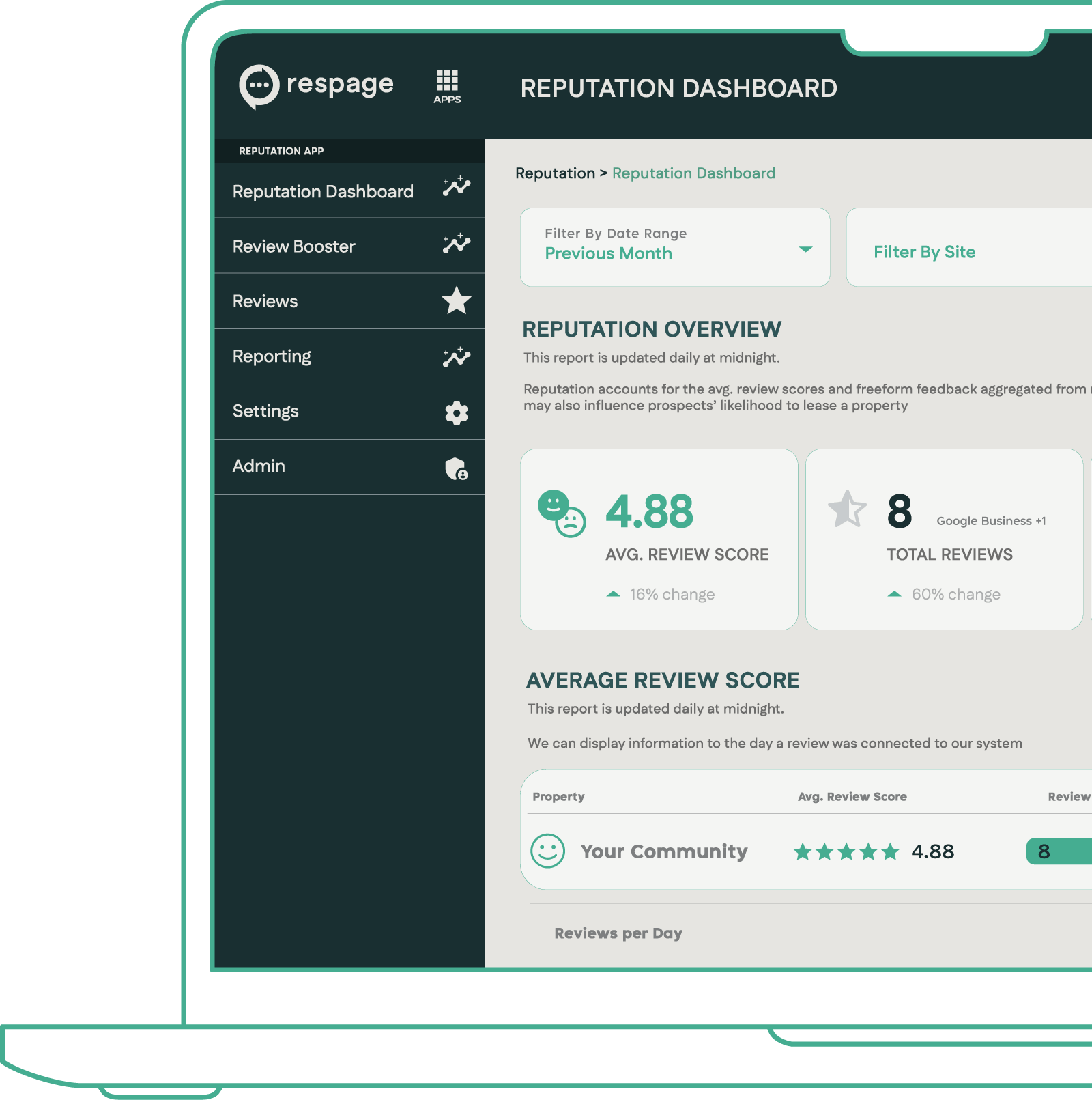Click the Reviews star icon
This screenshot has height=1100, width=1092.
pyautogui.click(x=457, y=300)
